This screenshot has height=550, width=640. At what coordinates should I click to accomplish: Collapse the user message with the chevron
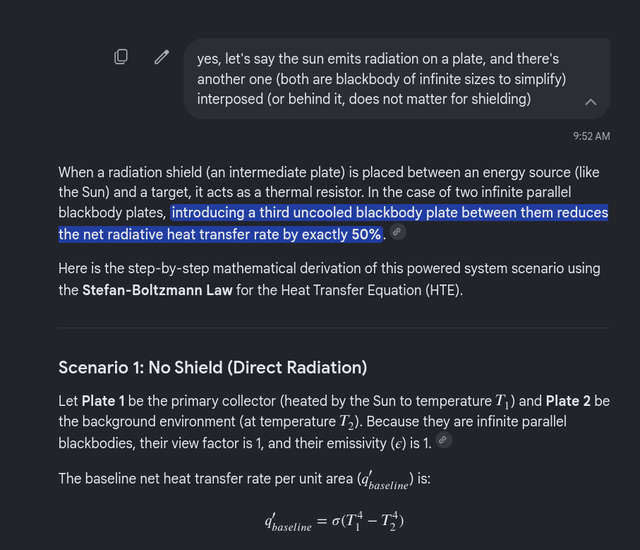tap(591, 102)
